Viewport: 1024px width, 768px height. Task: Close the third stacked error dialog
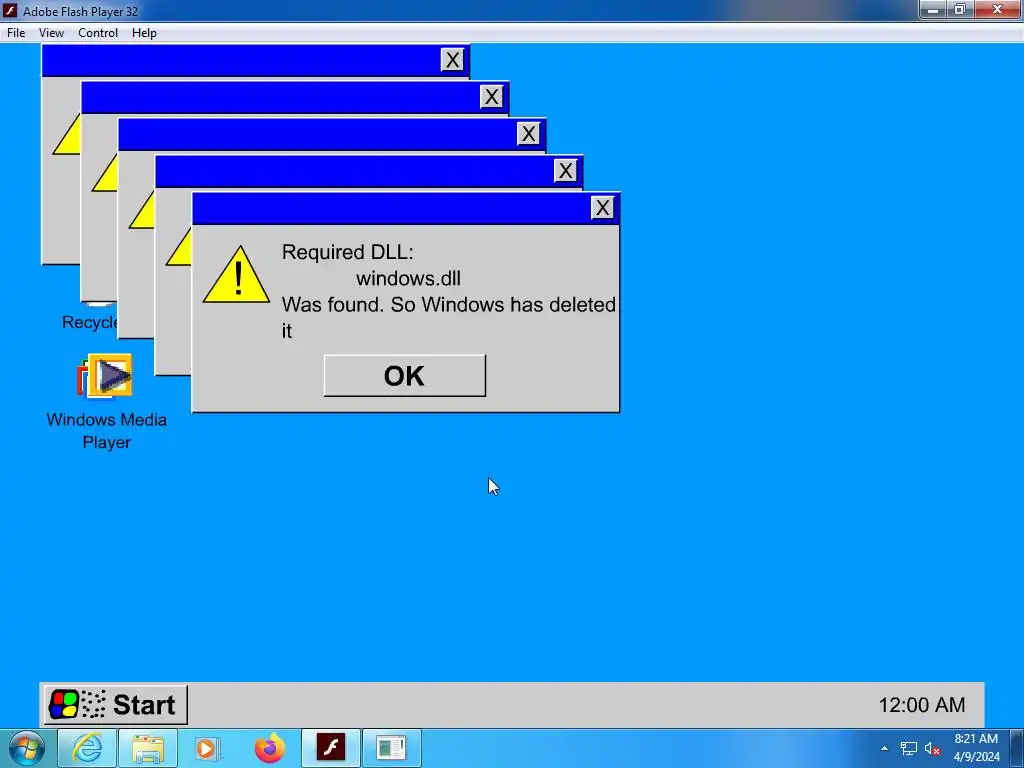pos(528,134)
